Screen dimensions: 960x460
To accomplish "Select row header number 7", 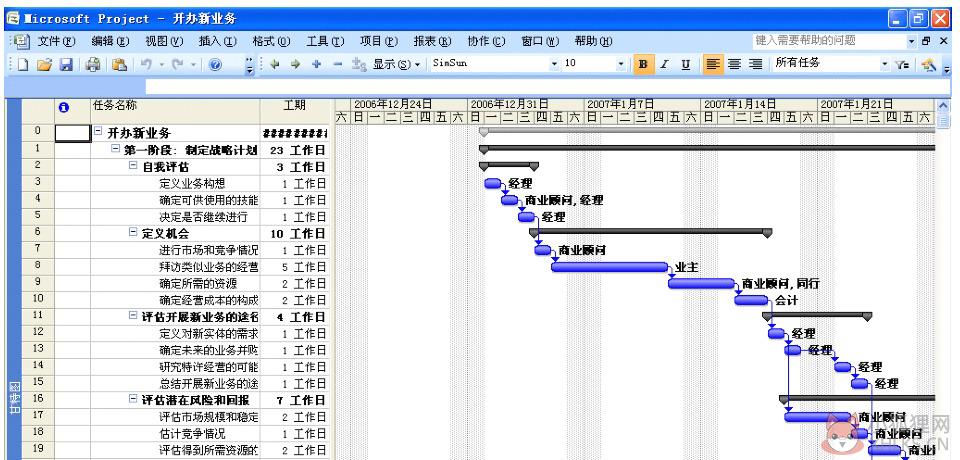I will coord(38,249).
